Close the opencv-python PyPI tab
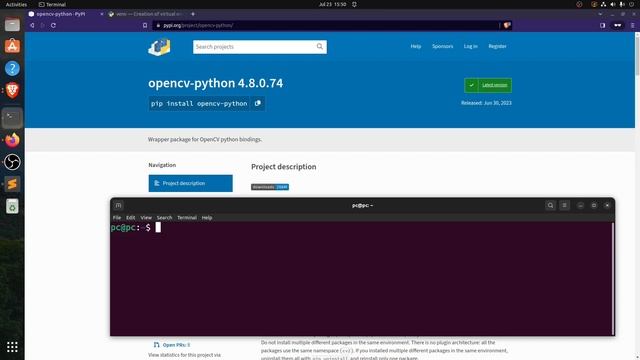This screenshot has height=360, width=640. coord(102,14)
